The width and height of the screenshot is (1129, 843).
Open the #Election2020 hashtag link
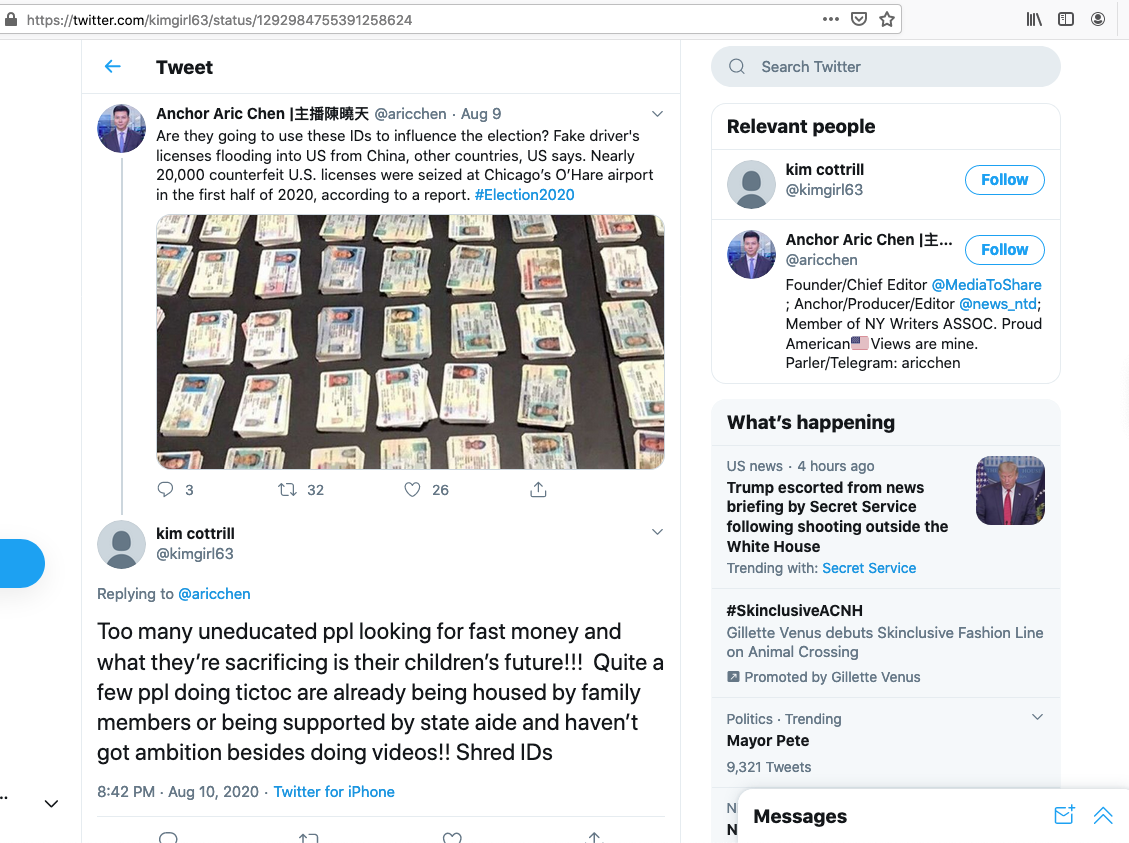pyautogui.click(x=524, y=195)
